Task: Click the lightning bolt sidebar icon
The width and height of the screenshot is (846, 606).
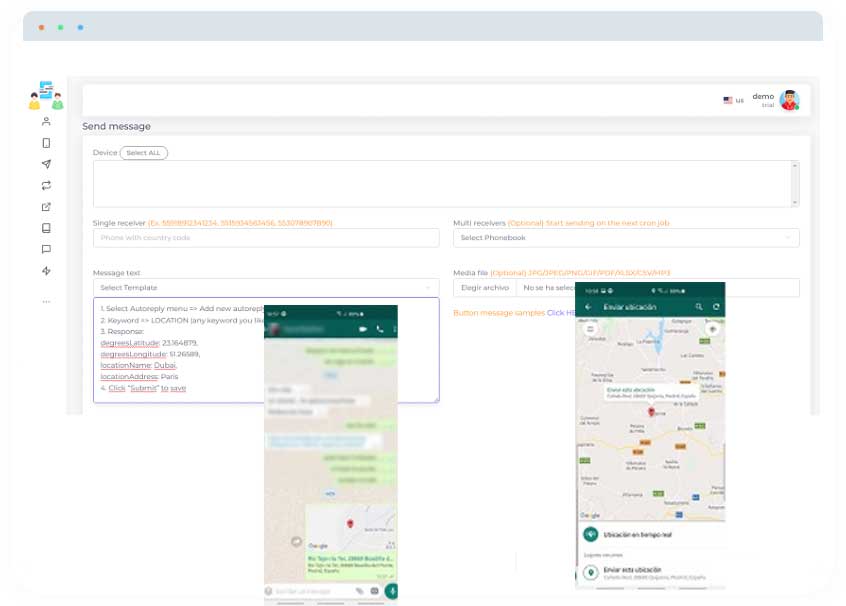Action: pyautogui.click(x=46, y=271)
